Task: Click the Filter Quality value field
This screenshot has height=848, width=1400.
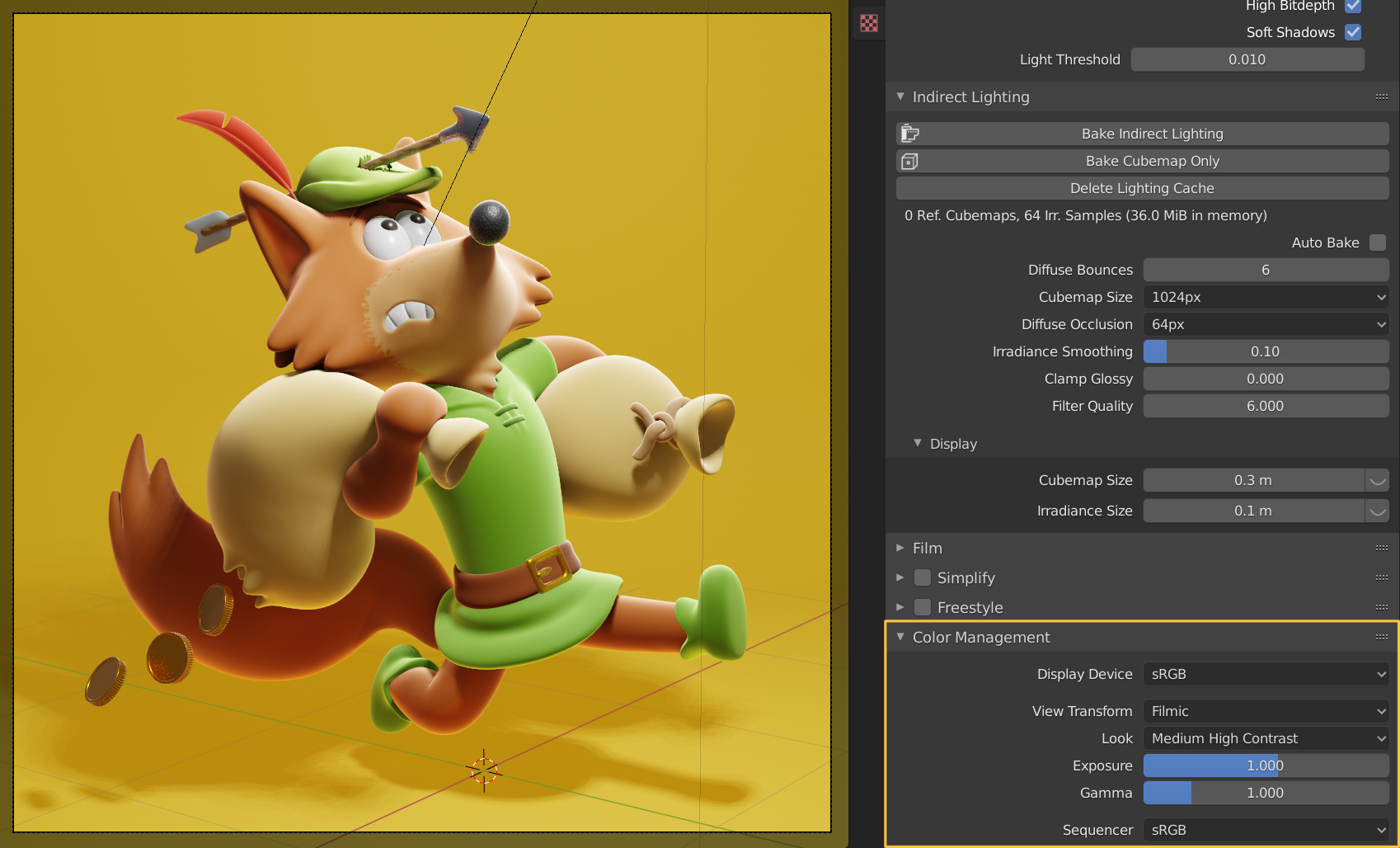Action: 1266,406
